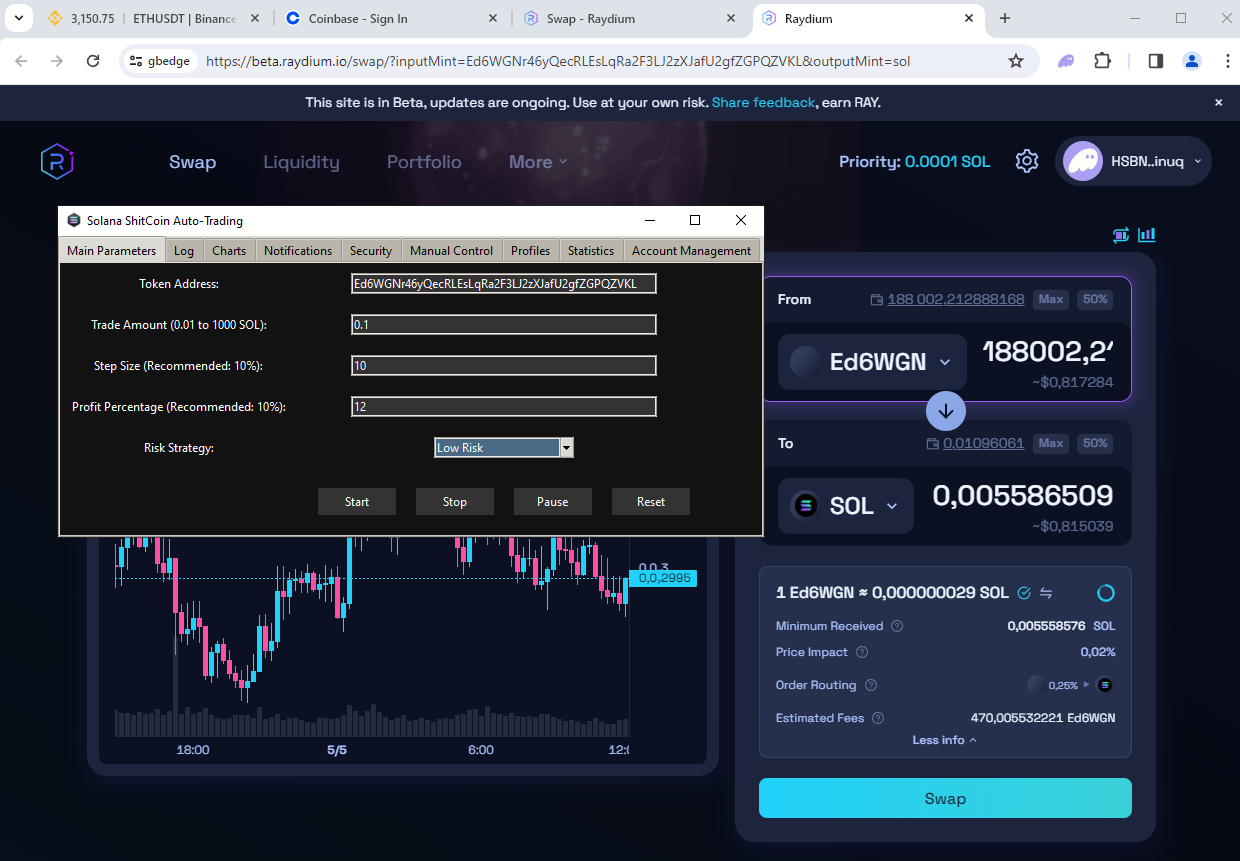This screenshot has width=1240, height=861.
Task: Switch to the Charts tab
Action: 229,251
